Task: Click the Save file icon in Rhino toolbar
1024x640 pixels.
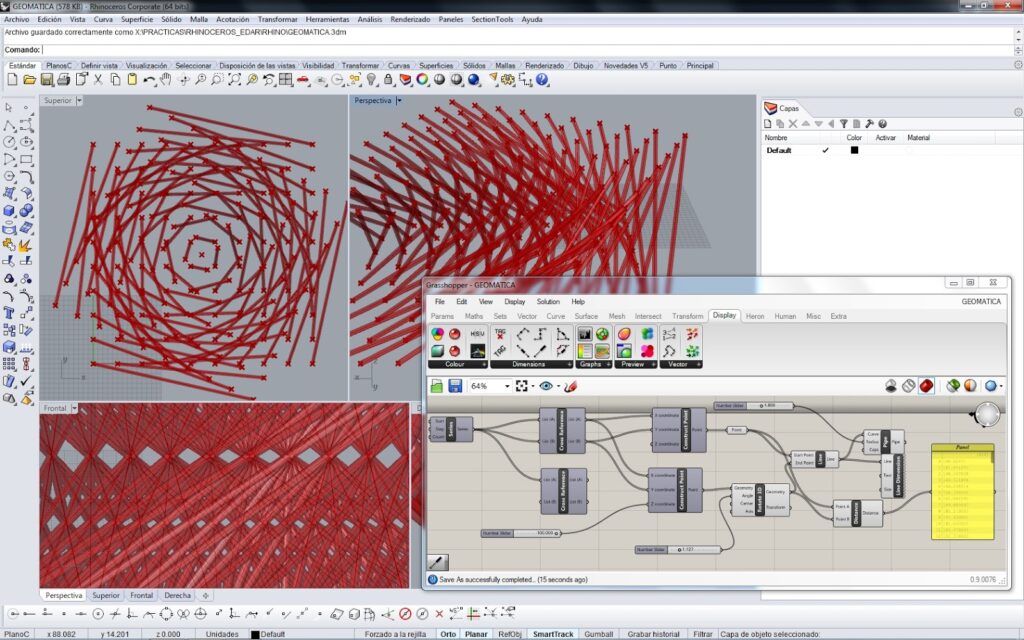Action: (46, 79)
